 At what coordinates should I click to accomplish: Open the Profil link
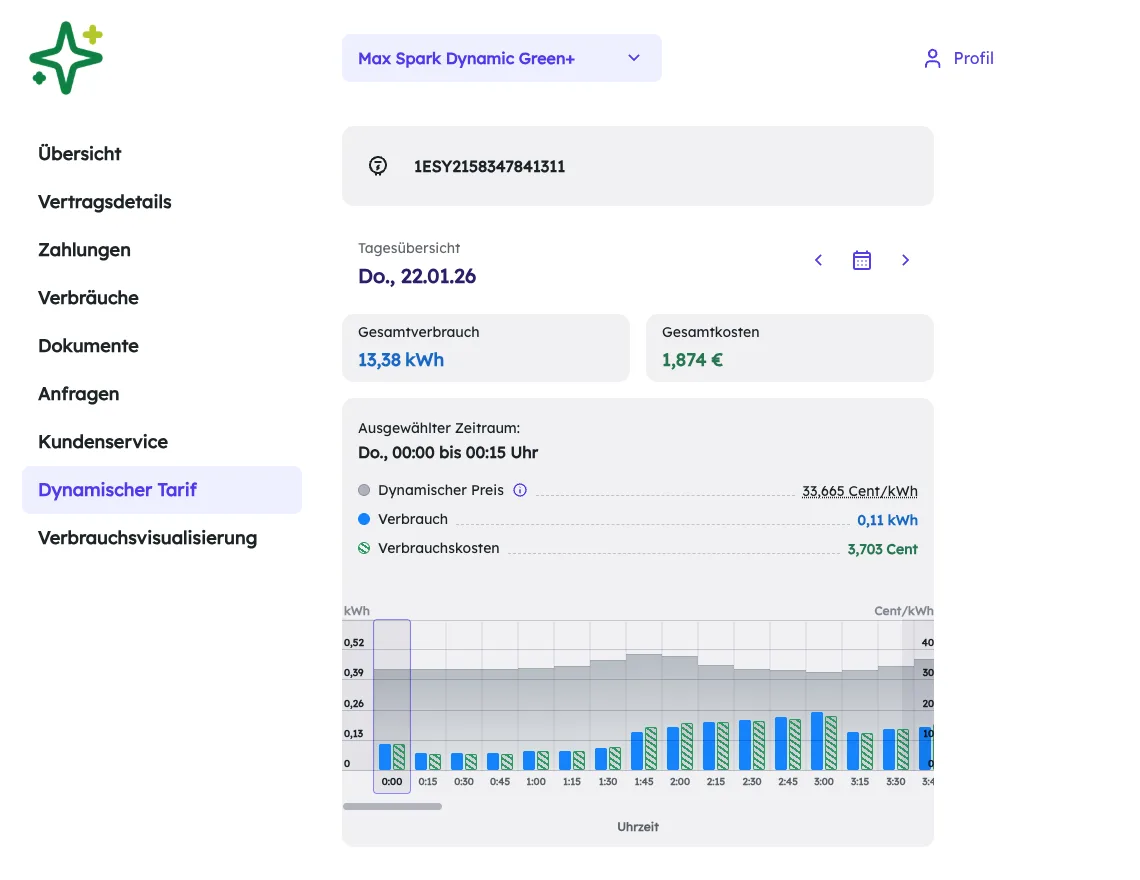958,58
